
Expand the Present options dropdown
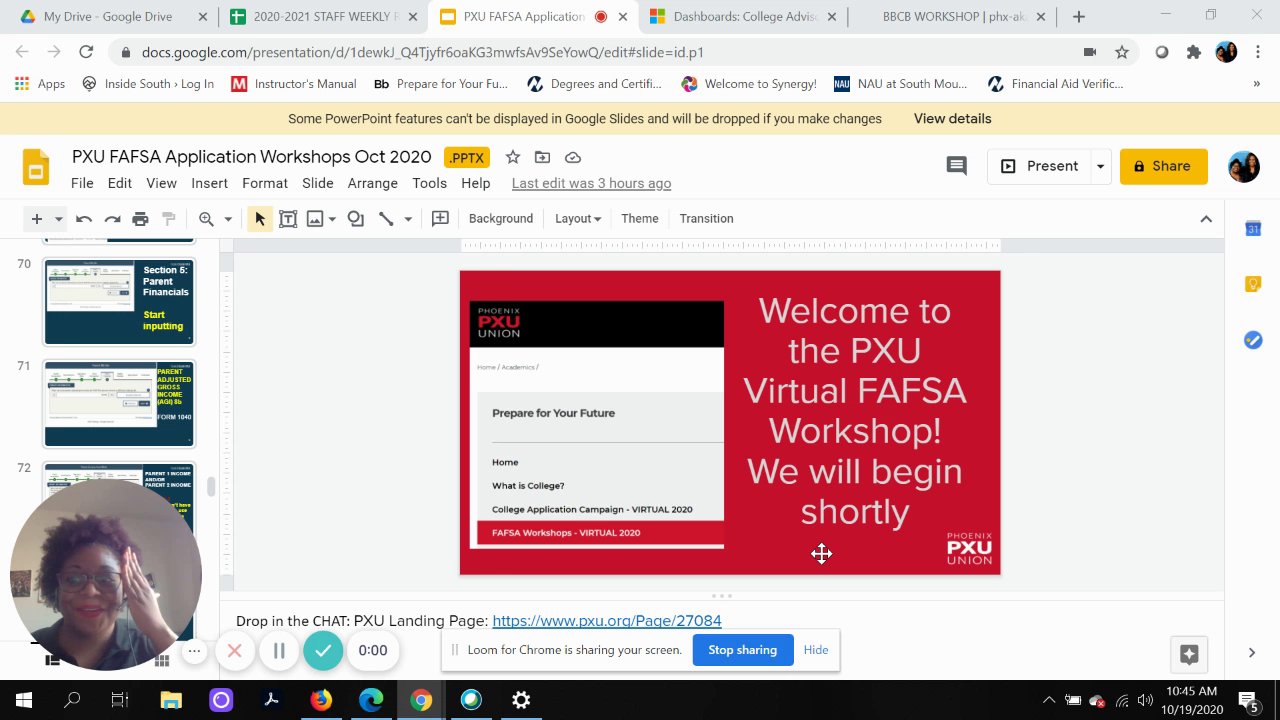(x=1100, y=166)
